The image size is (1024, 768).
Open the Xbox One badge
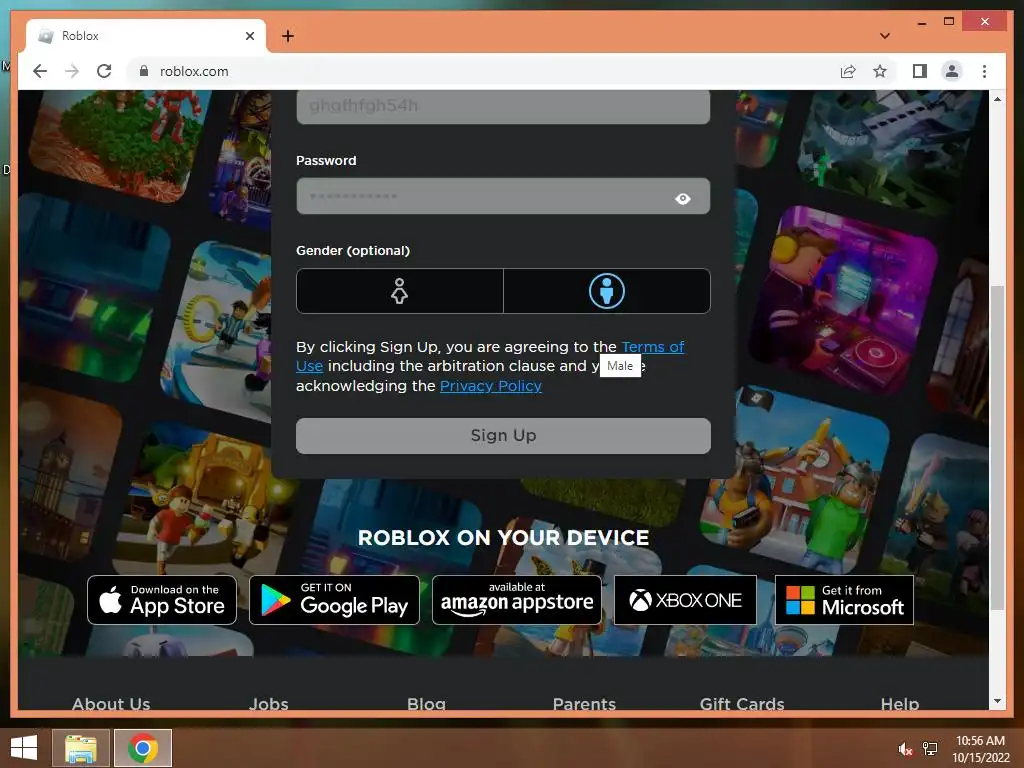point(685,600)
